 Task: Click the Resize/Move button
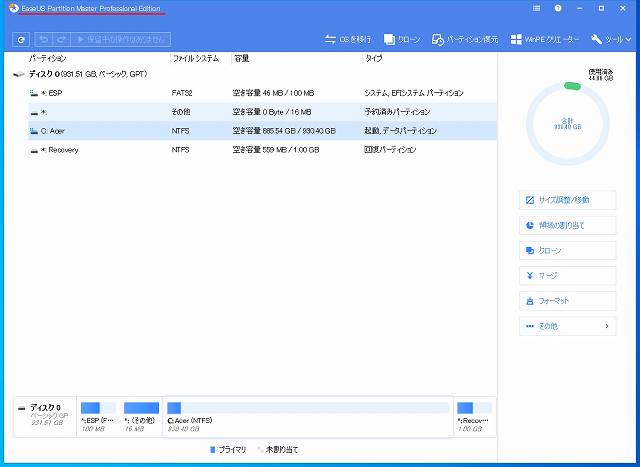pyautogui.click(x=567, y=200)
